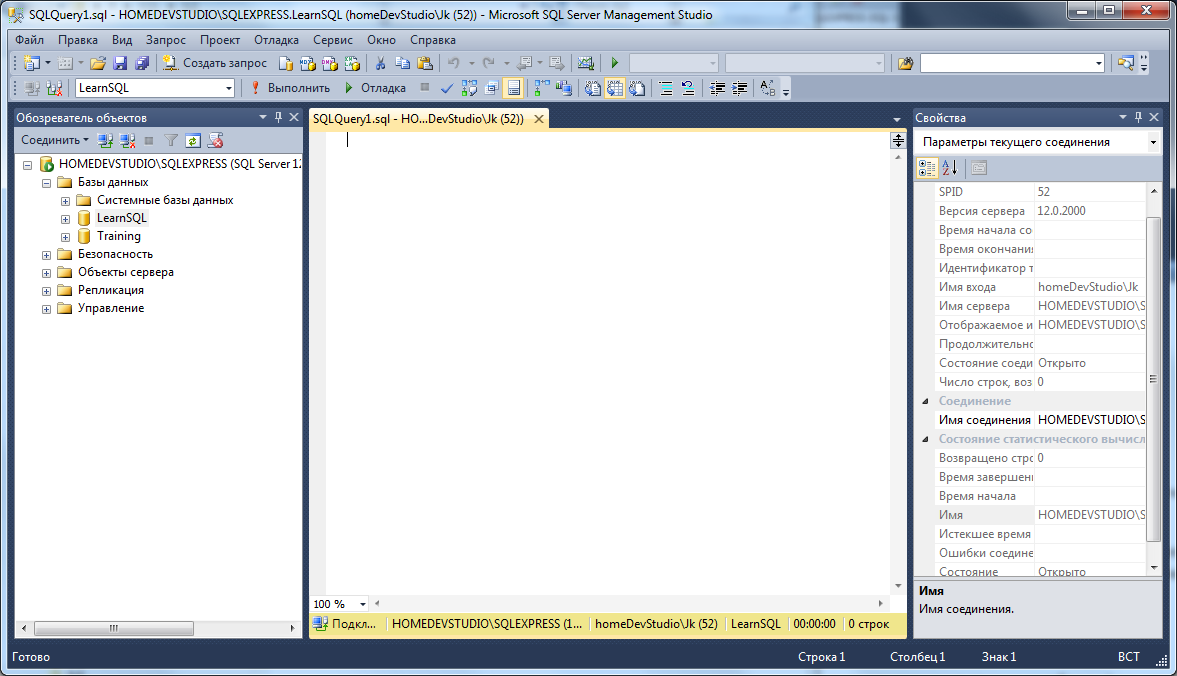Click the XMLA query icon
This screenshot has height=676, width=1177.
pos(352,64)
